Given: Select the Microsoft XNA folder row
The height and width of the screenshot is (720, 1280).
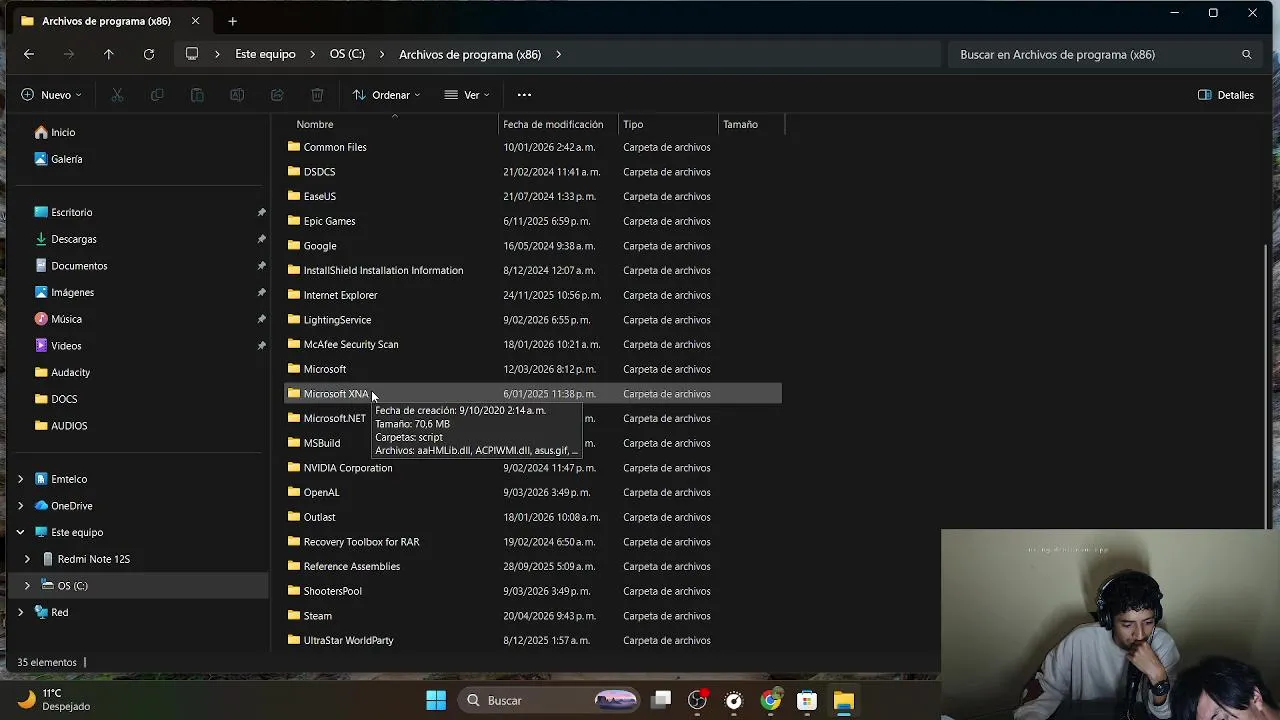Looking at the screenshot, I should 533,394.
